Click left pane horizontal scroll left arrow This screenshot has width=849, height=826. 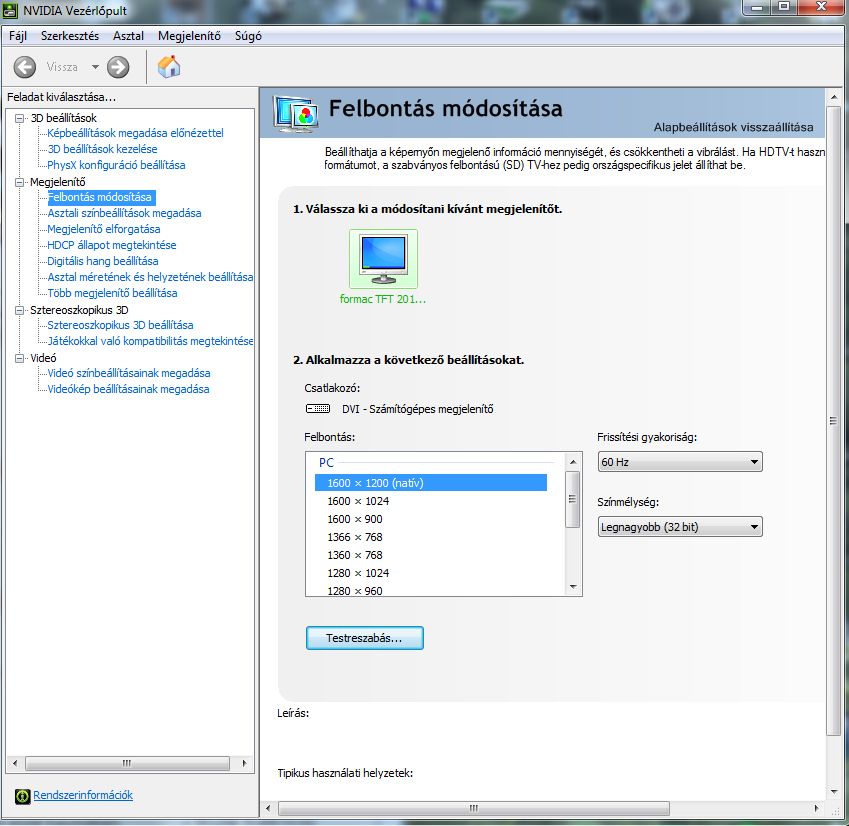pos(15,763)
